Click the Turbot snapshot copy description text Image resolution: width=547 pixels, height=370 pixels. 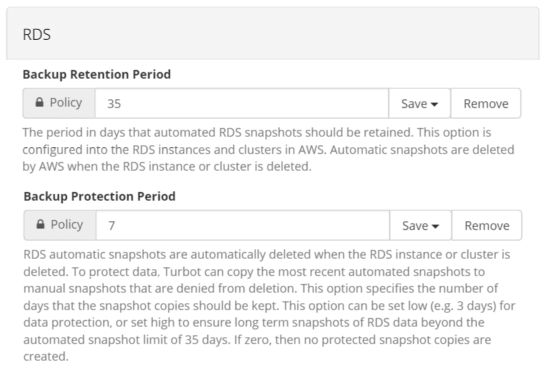[x=269, y=305]
